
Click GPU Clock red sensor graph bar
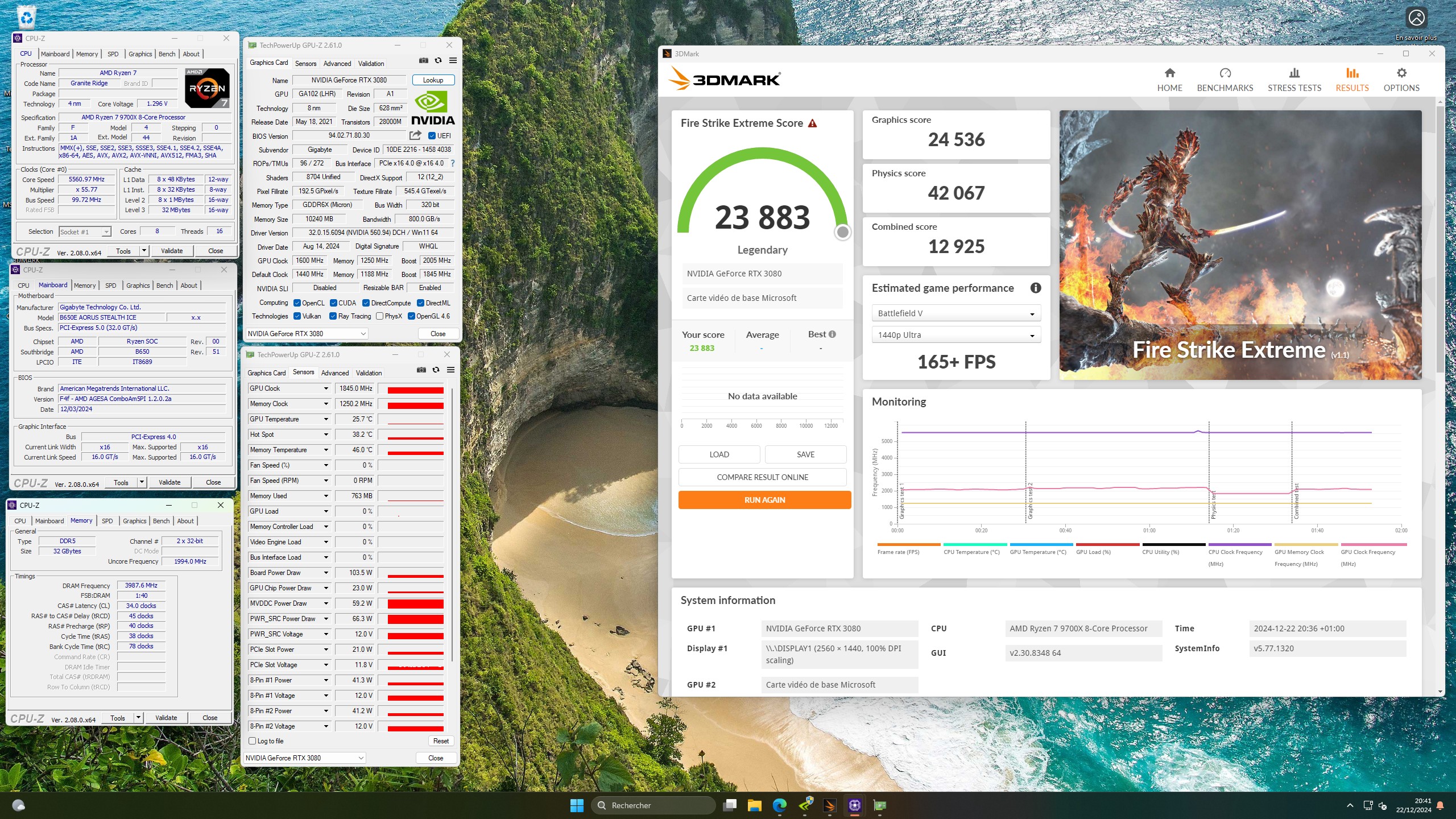415,390
